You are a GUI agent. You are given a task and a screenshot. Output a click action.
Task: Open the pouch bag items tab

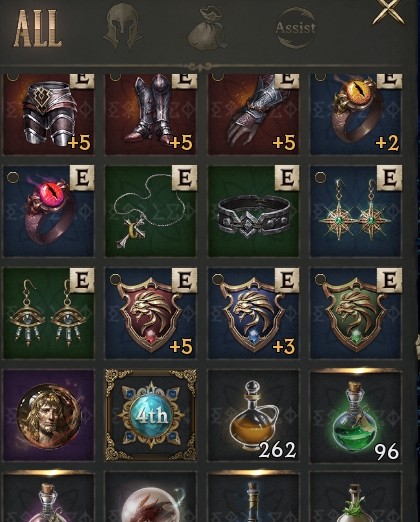point(207,28)
